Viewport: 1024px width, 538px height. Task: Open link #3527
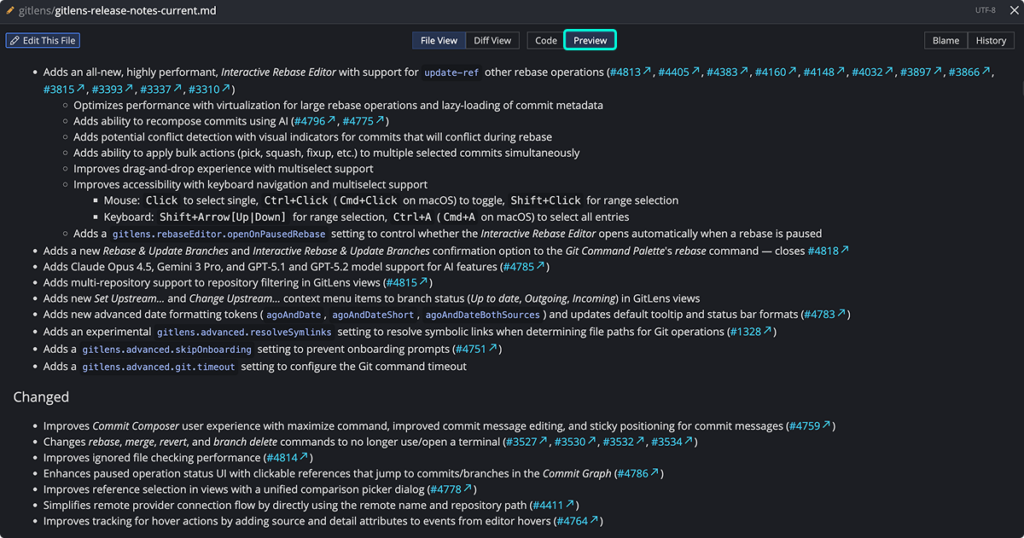pyautogui.click(x=526, y=441)
